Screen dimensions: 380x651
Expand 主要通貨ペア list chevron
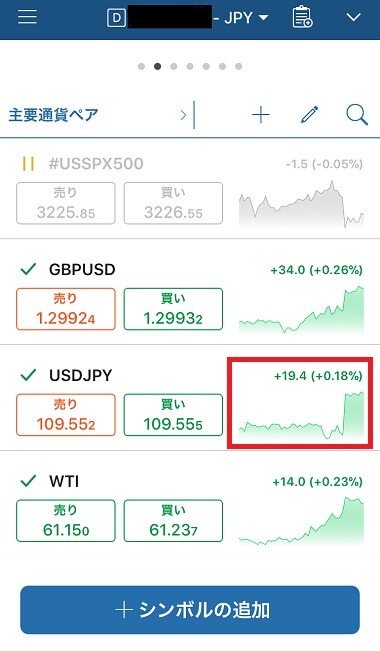click(x=183, y=115)
